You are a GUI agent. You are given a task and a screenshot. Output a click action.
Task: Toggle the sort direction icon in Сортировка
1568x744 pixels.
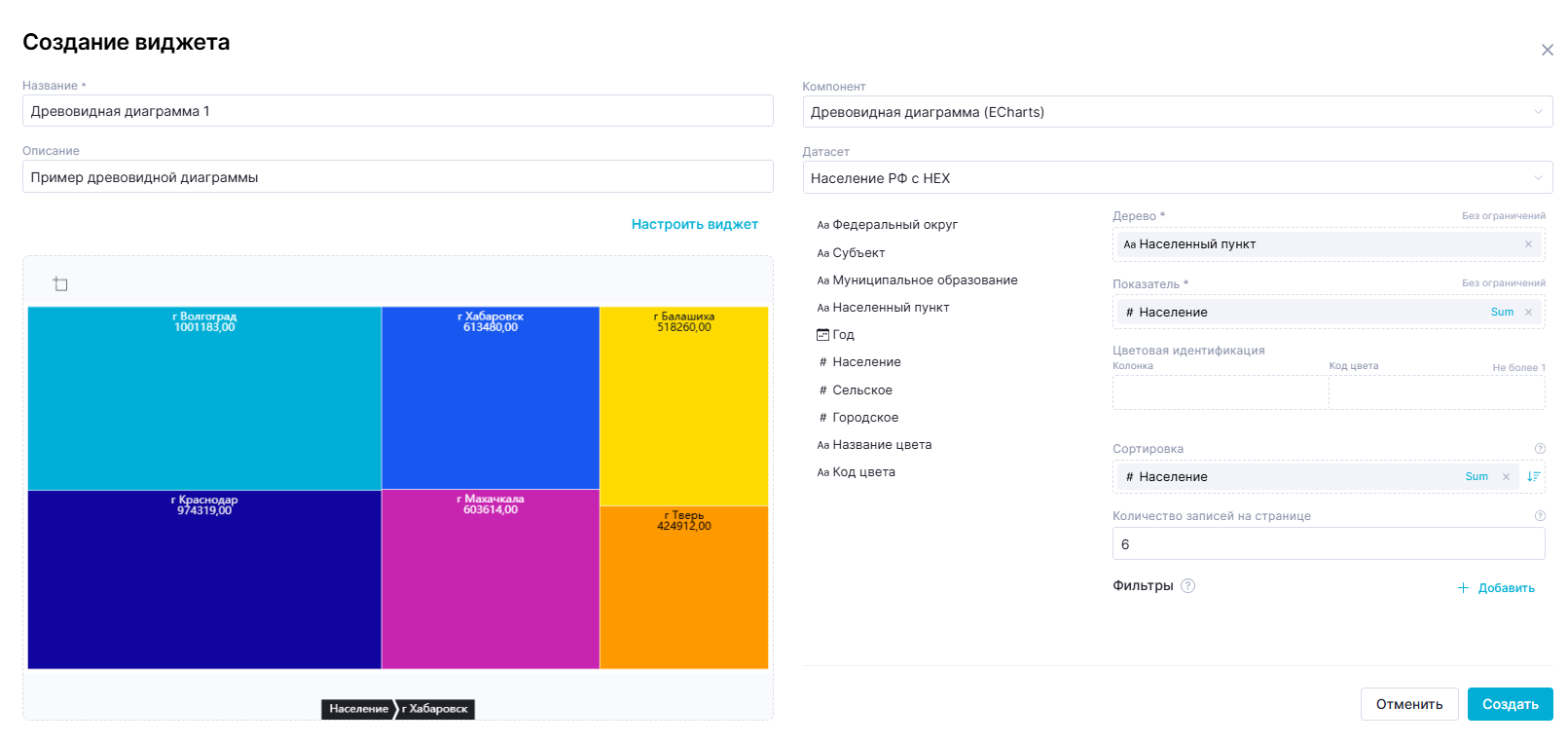point(1534,477)
